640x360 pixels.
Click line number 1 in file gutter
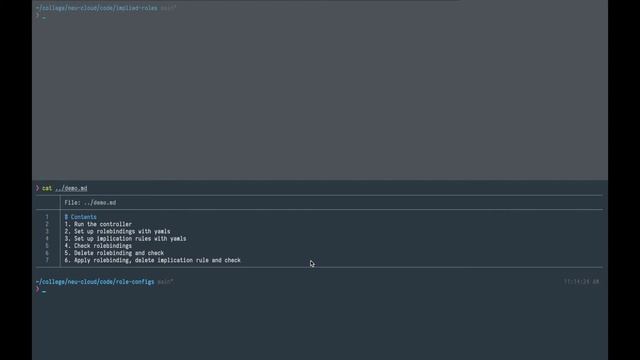(47, 217)
